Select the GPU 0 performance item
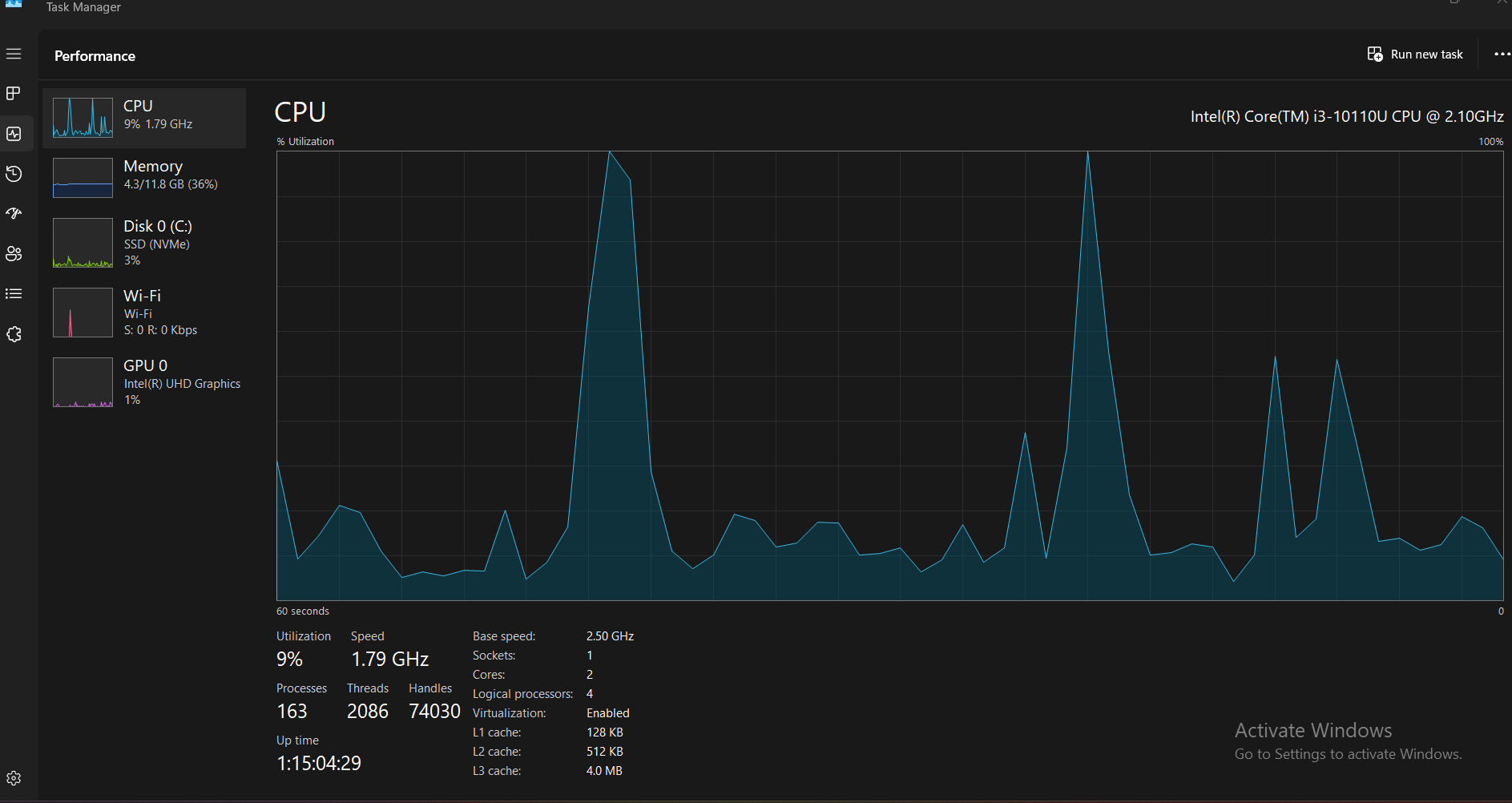 pyautogui.click(x=144, y=382)
